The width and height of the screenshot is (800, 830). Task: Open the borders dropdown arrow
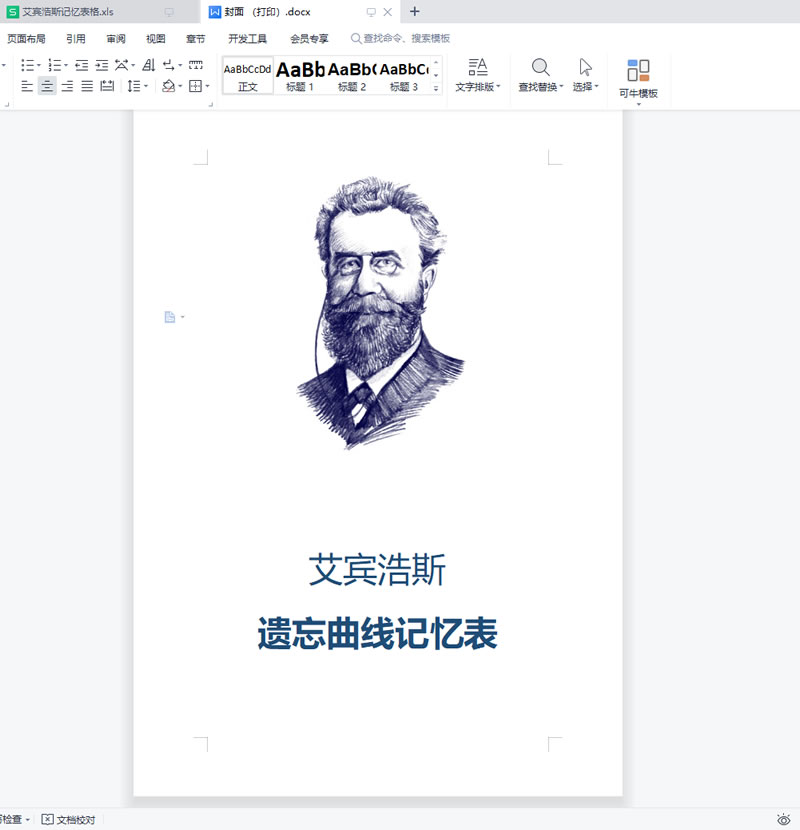pyautogui.click(x=207, y=87)
